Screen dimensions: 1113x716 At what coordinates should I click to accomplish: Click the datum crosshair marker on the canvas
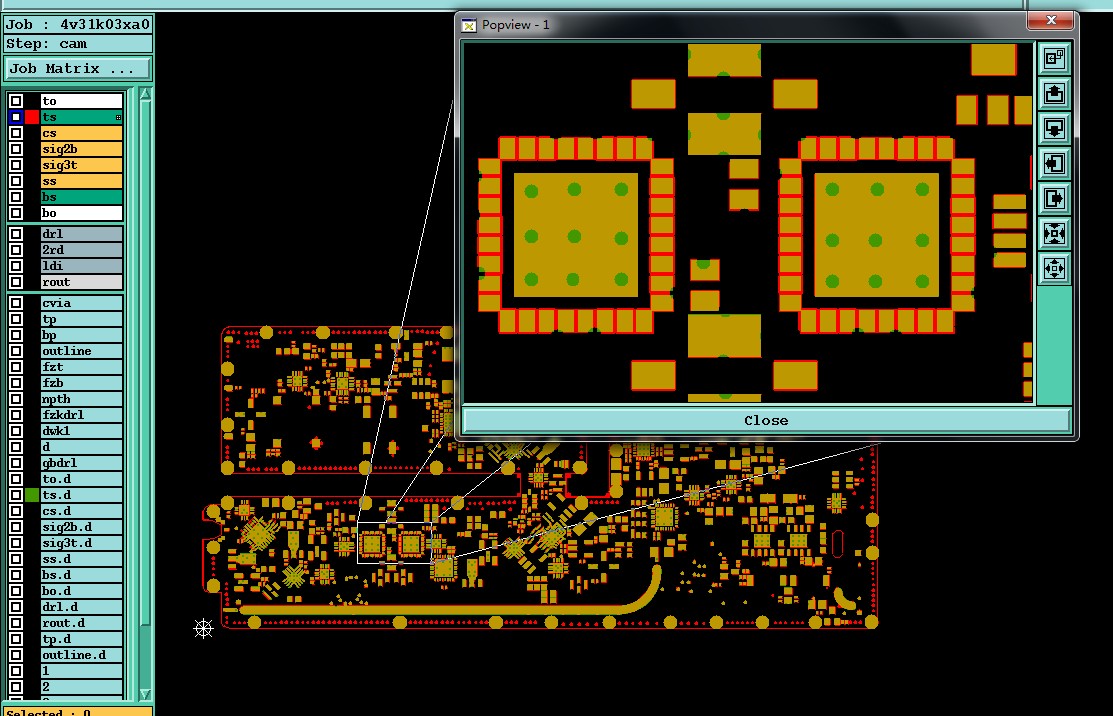pos(204,628)
